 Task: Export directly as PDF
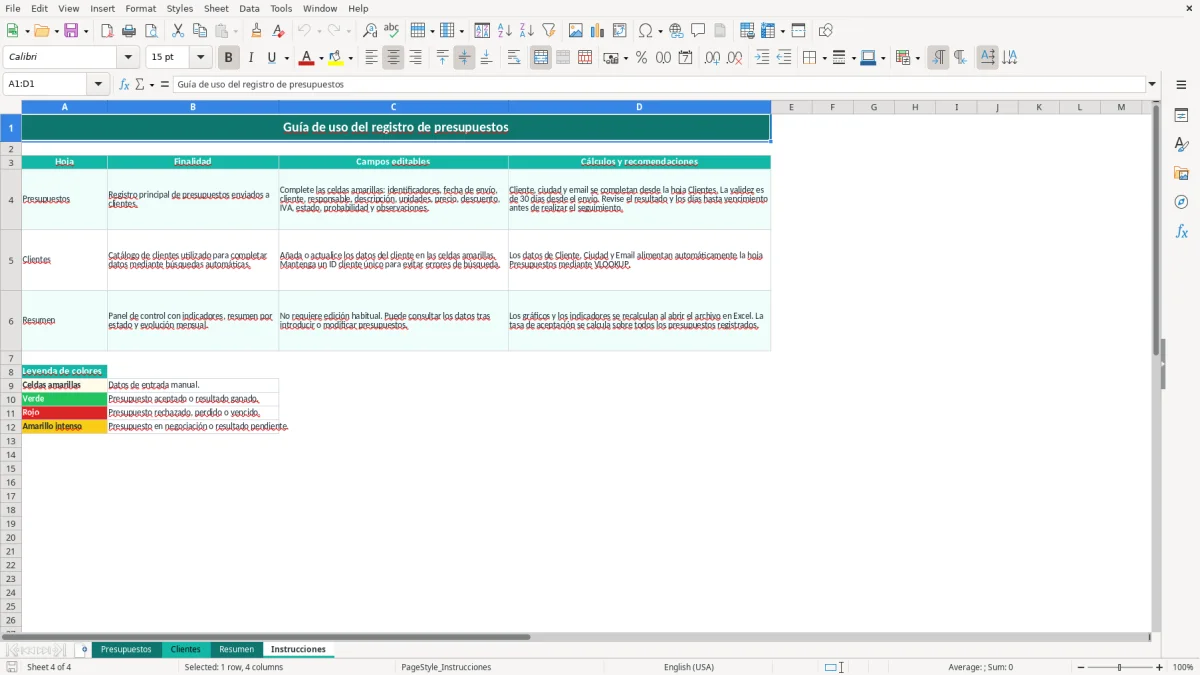pos(107,31)
